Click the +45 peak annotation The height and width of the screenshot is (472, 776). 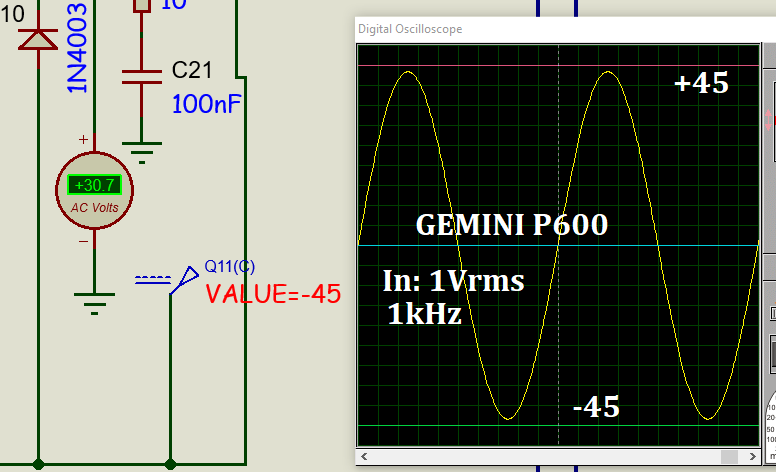[701, 83]
